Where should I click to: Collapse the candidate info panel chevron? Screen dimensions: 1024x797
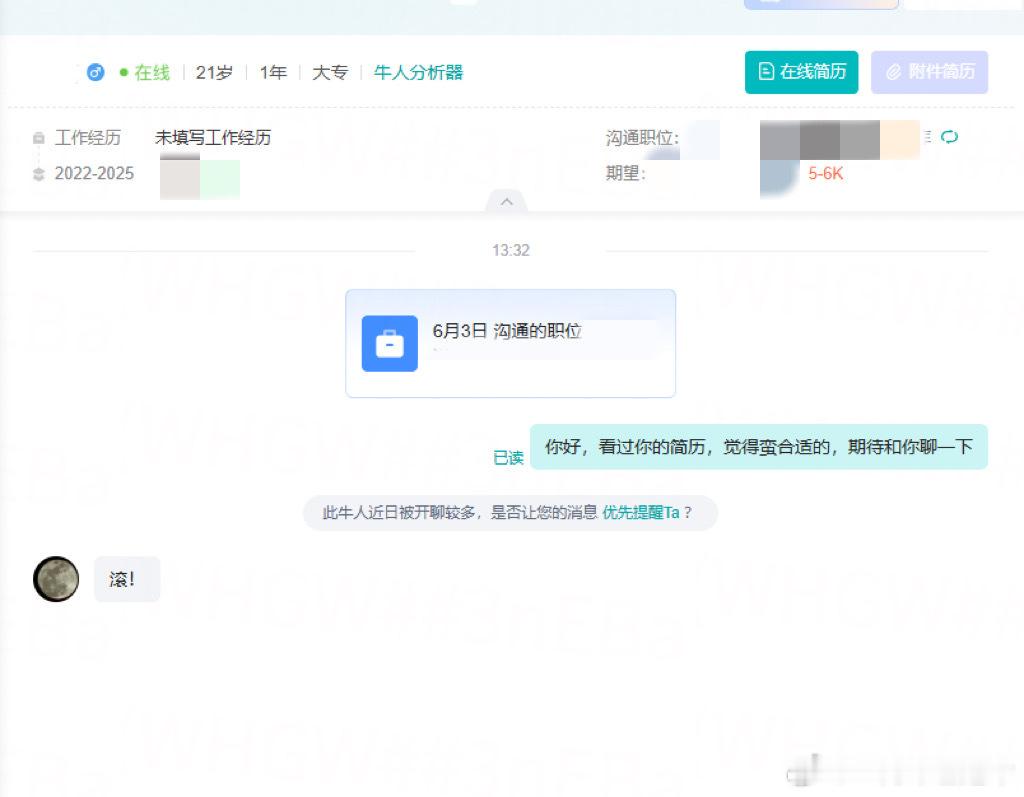coord(506,202)
